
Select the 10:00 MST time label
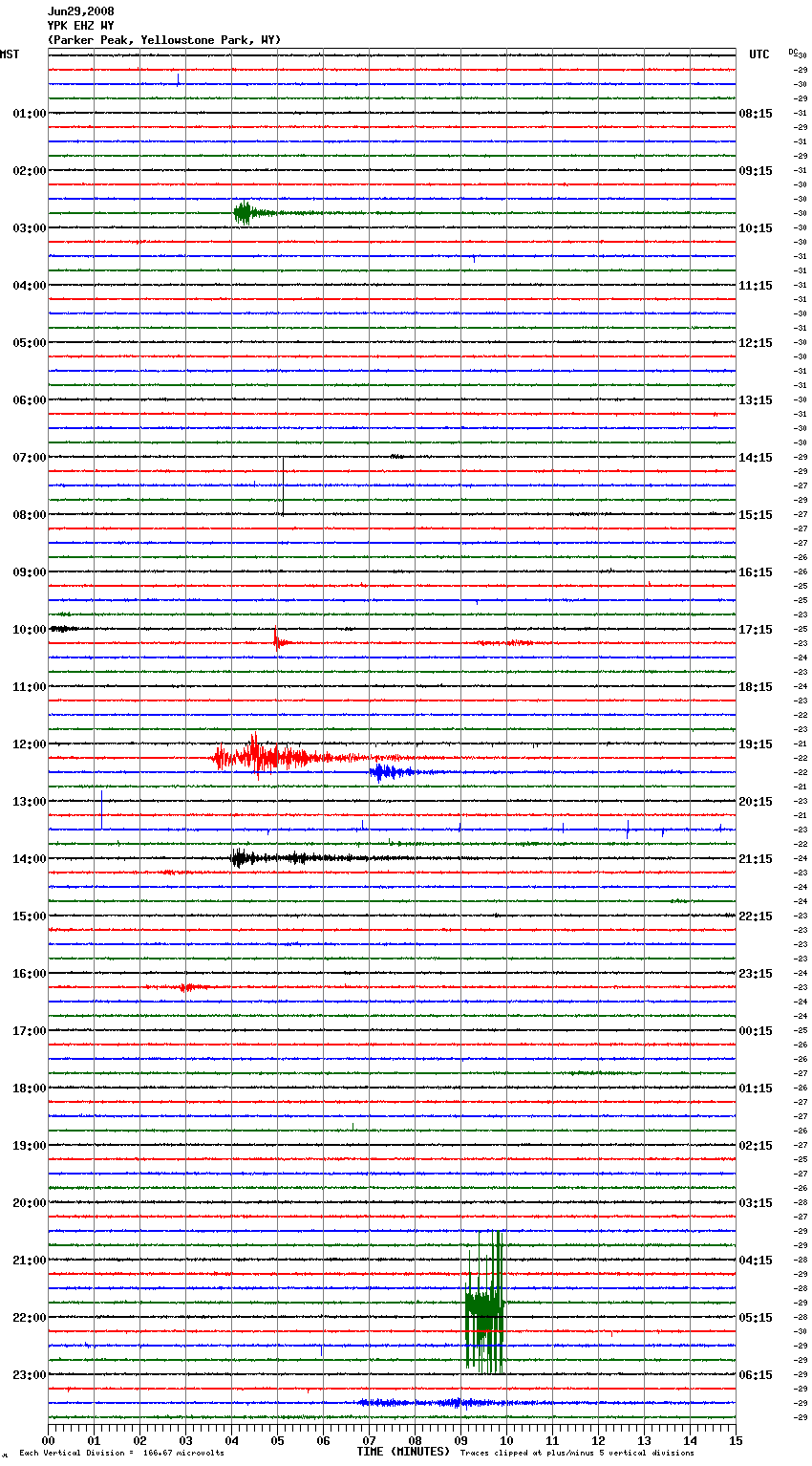[x=29, y=630]
